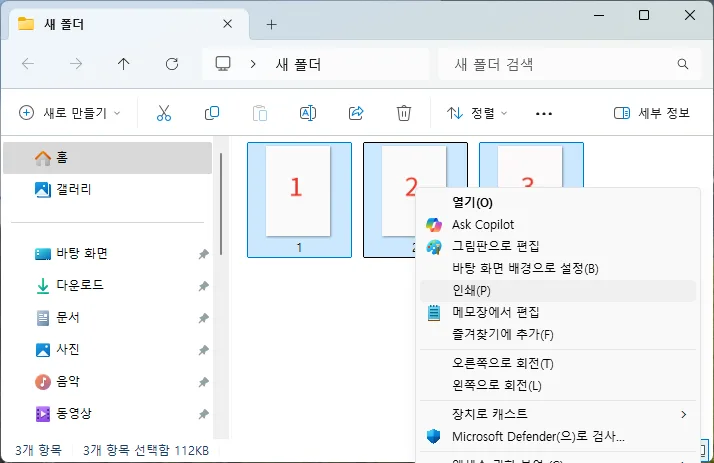The image size is (714, 463).
Task: Click 새 폴더 in the address bar
Action: (x=298, y=64)
